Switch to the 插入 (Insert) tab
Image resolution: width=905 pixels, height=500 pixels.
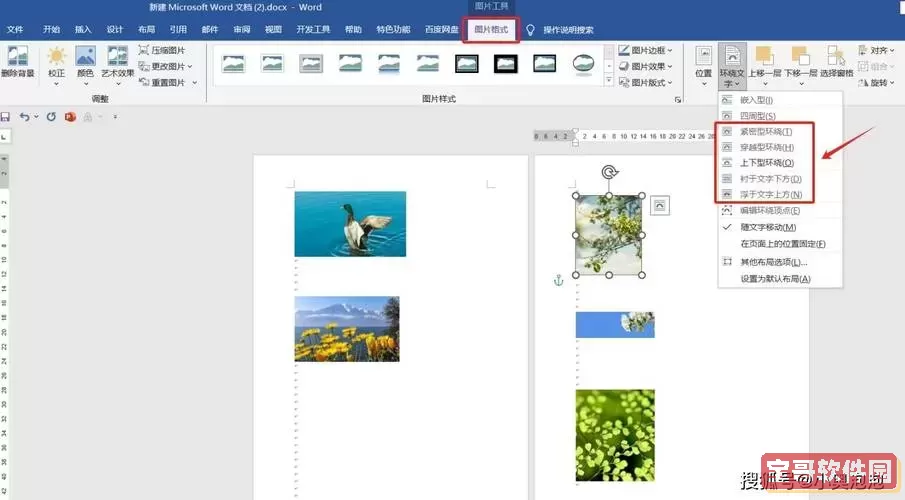[x=83, y=29]
